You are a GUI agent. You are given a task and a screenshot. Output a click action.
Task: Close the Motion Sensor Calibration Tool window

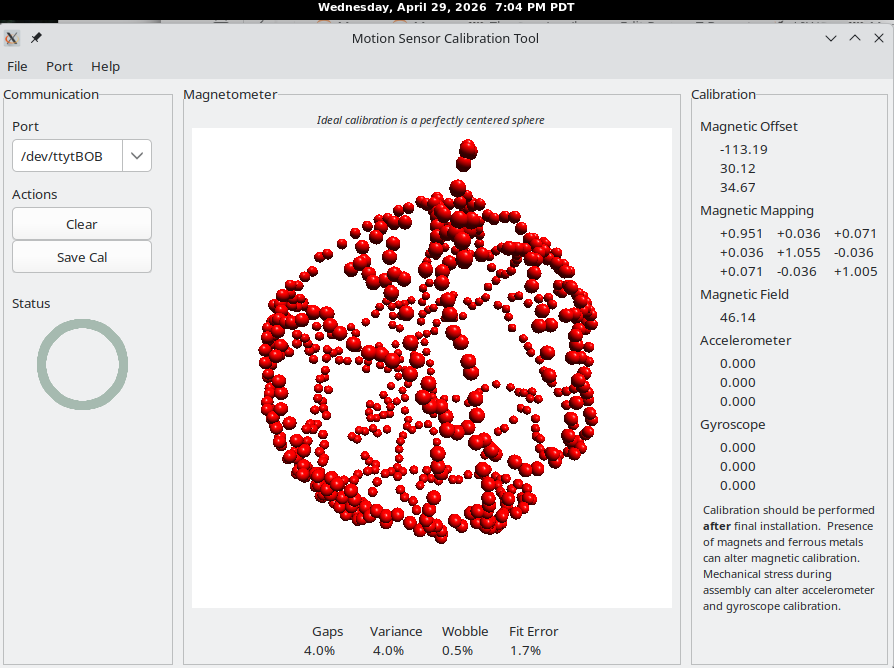pyautogui.click(x=879, y=38)
